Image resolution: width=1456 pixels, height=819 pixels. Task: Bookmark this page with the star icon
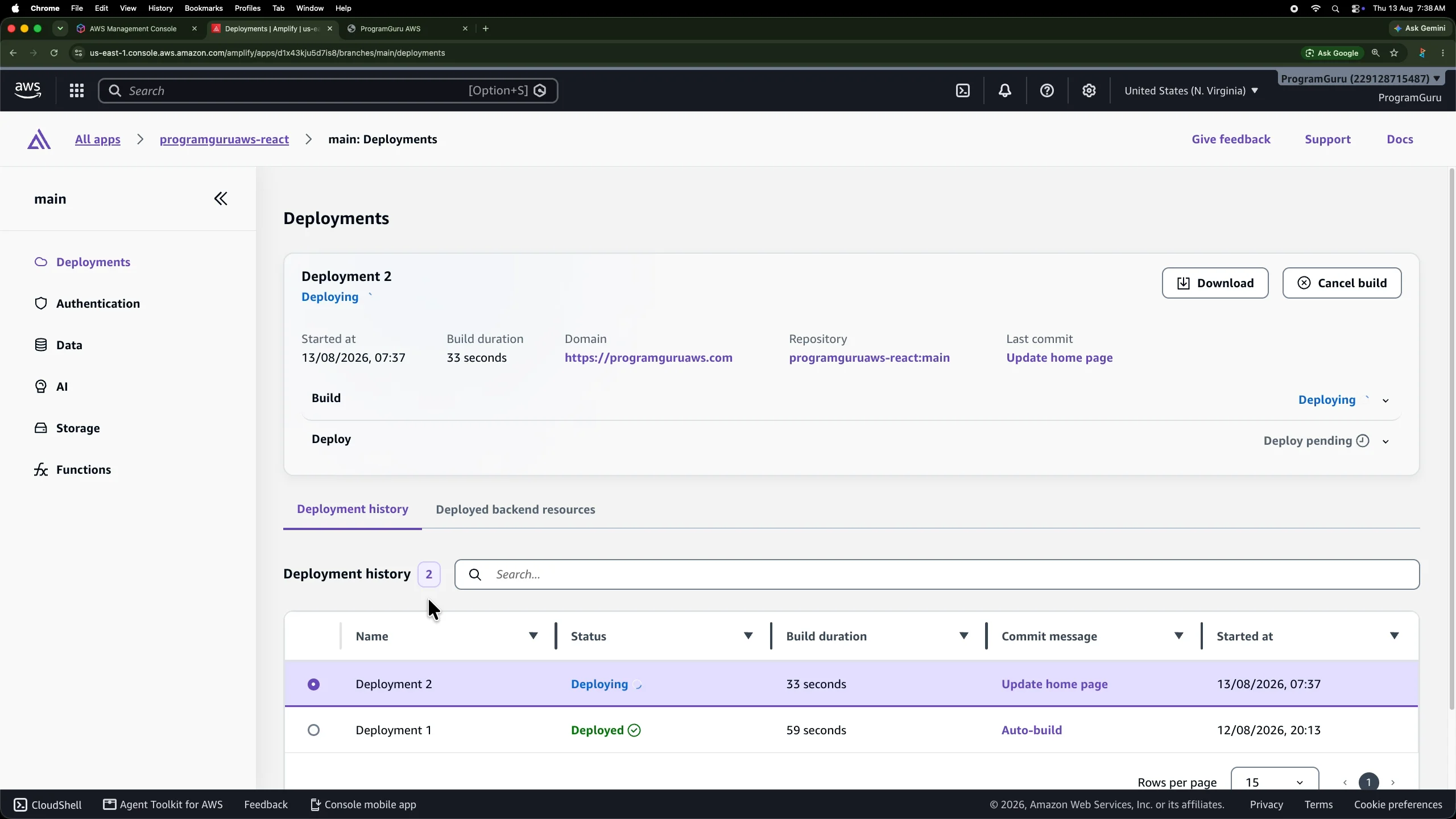coord(1394,53)
